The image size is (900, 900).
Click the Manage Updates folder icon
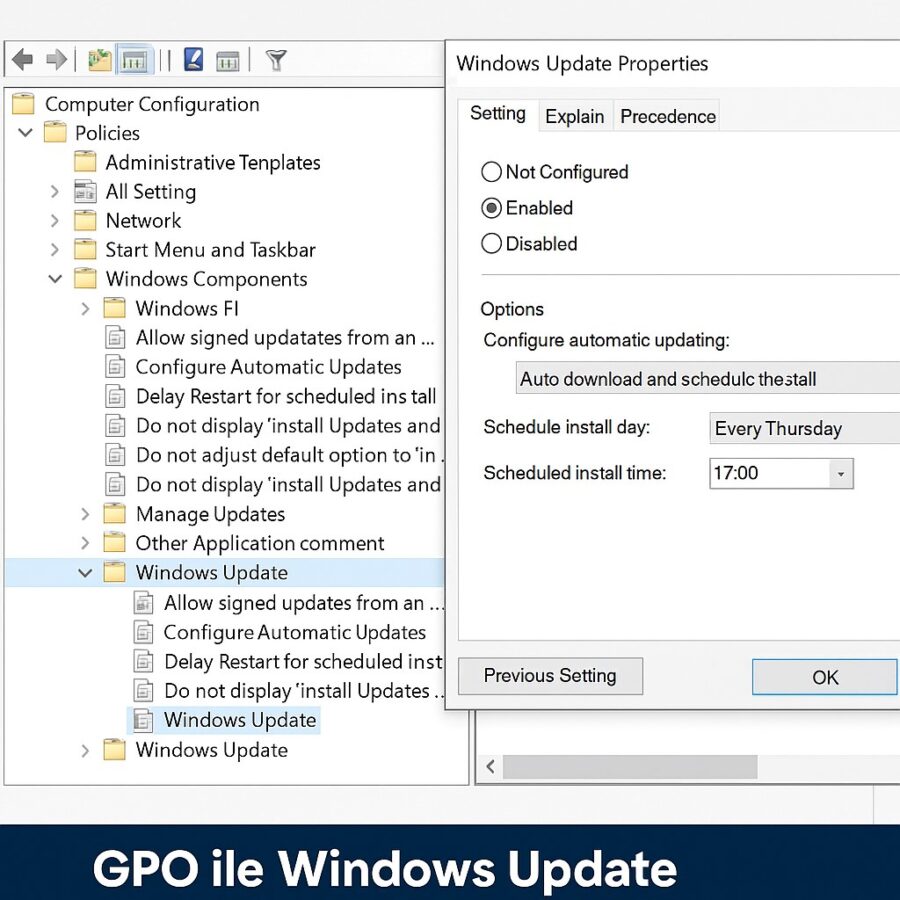(x=114, y=514)
